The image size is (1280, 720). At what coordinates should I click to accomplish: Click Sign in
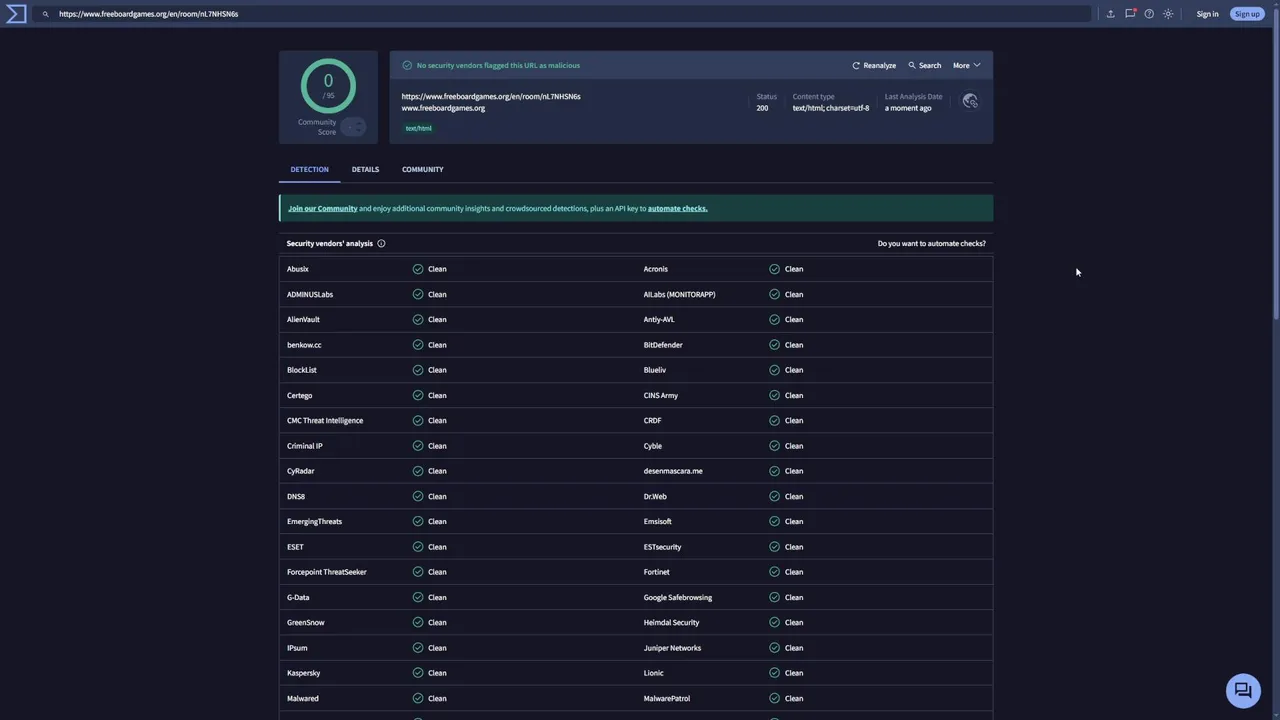(x=1207, y=14)
